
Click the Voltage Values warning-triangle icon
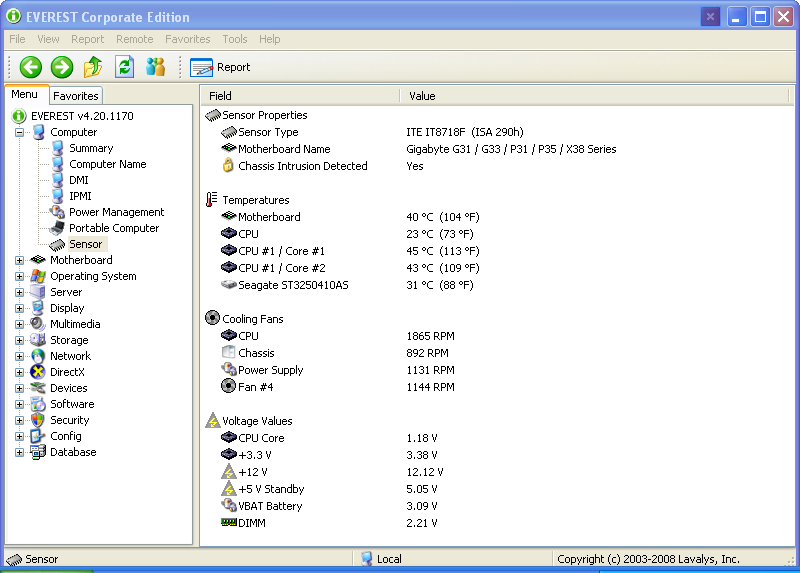[212, 420]
